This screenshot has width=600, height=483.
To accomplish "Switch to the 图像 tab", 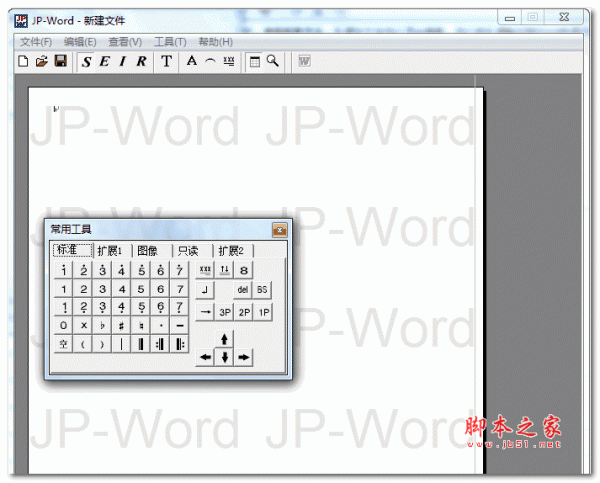I will (152, 251).
